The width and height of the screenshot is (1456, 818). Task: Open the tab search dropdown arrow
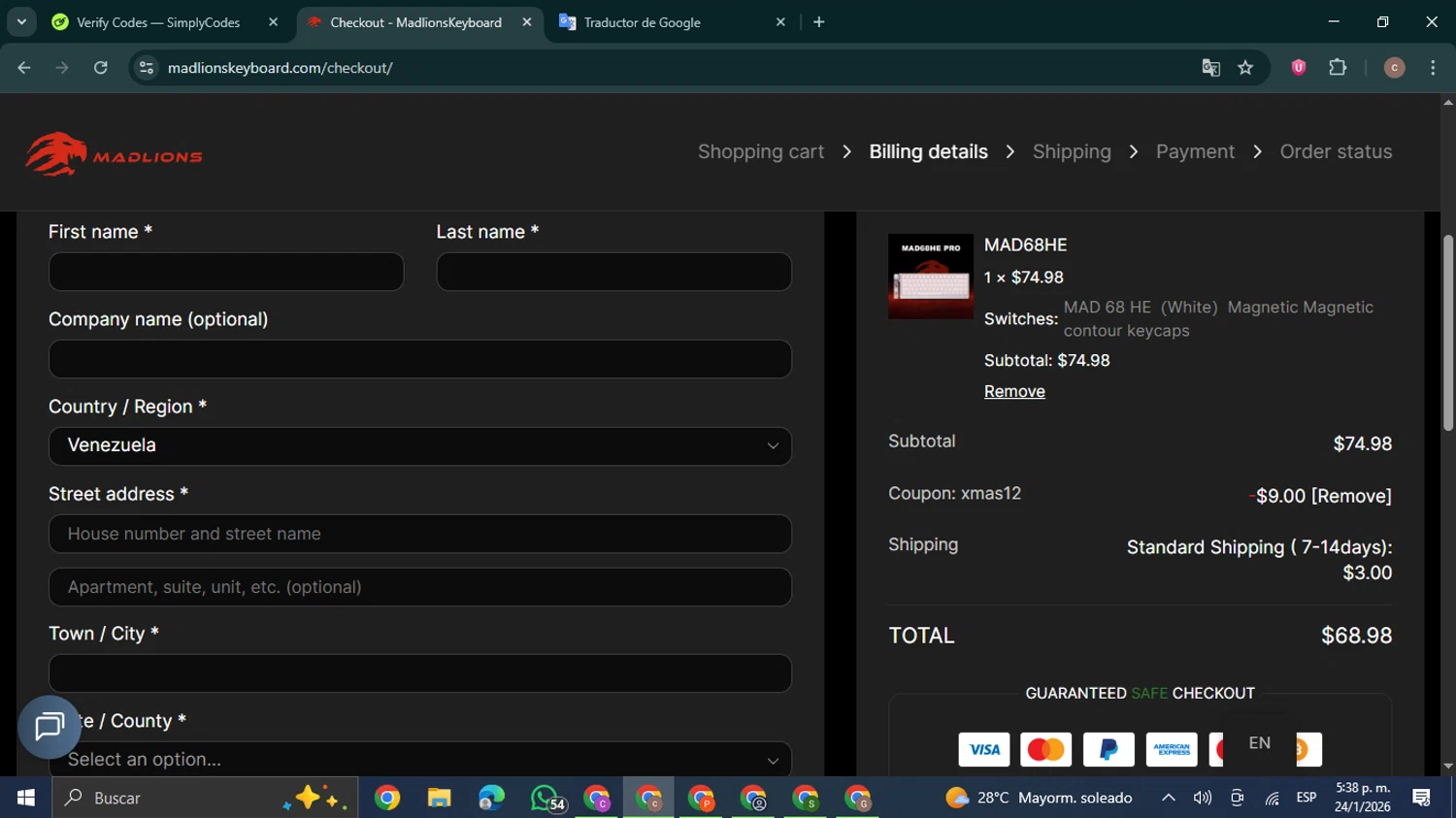coord(21,21)
